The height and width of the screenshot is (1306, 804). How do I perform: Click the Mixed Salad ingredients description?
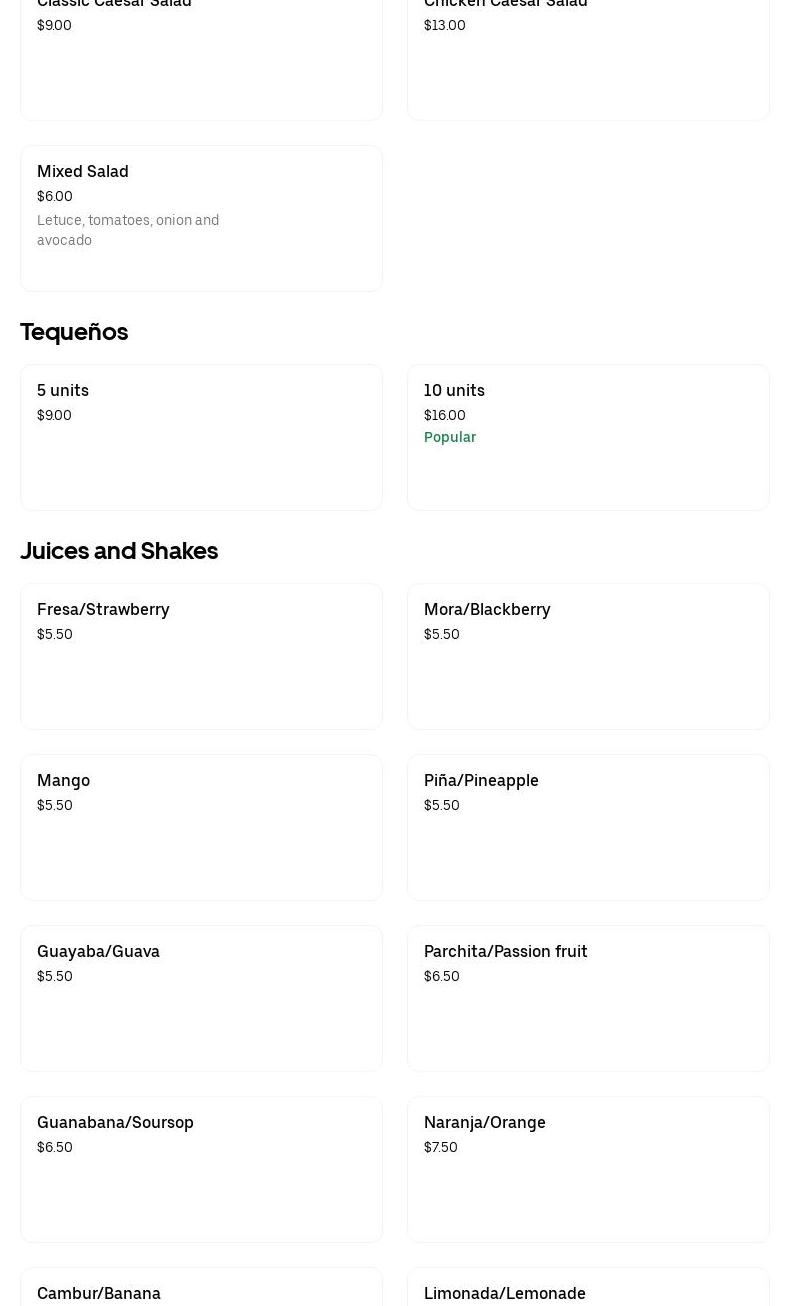(128, 230)
